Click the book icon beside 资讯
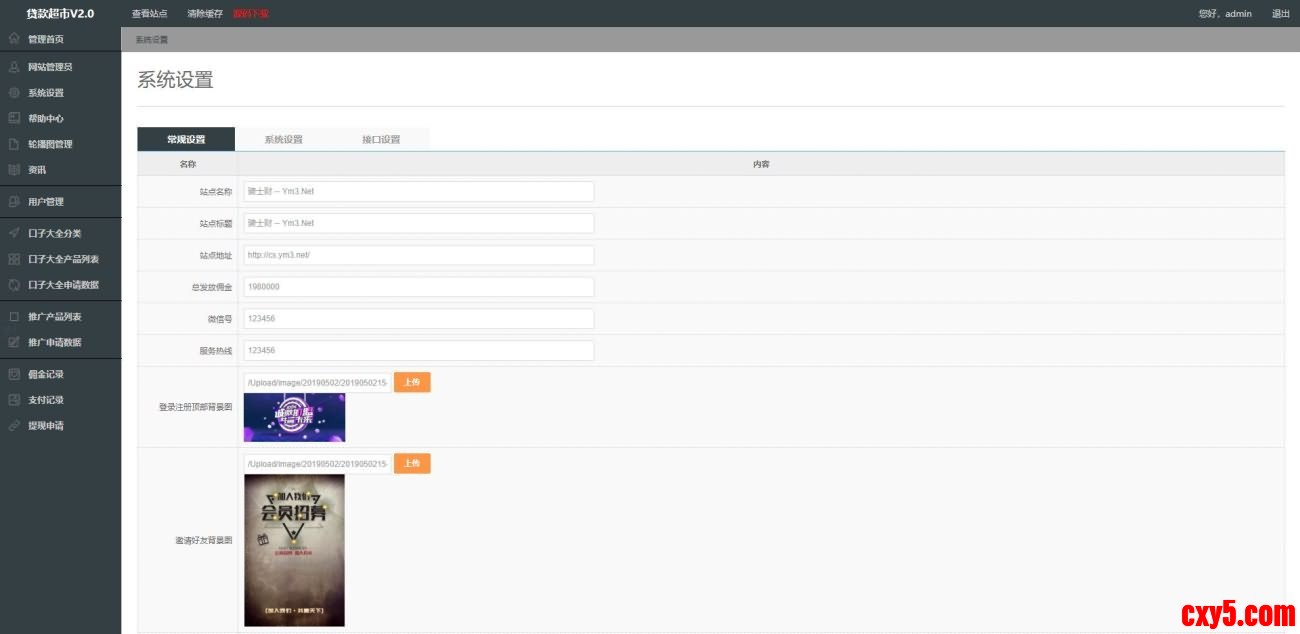This screenshot has height=634, width=1300. click(14, 170)
